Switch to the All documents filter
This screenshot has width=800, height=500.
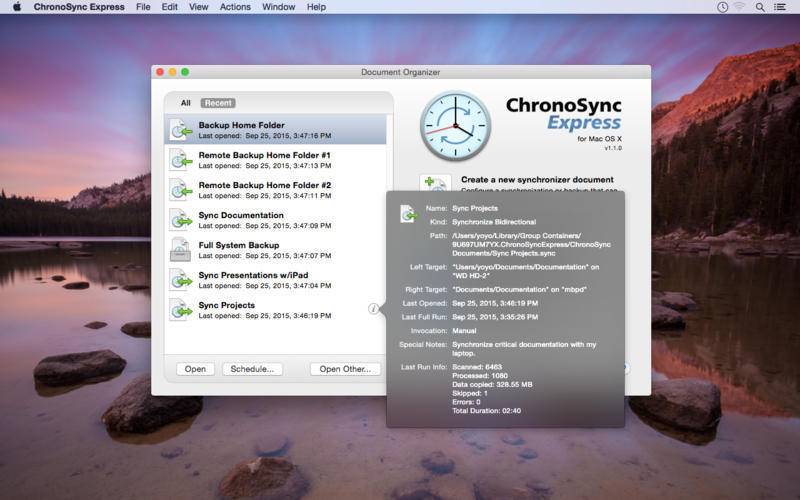[185, 103]
